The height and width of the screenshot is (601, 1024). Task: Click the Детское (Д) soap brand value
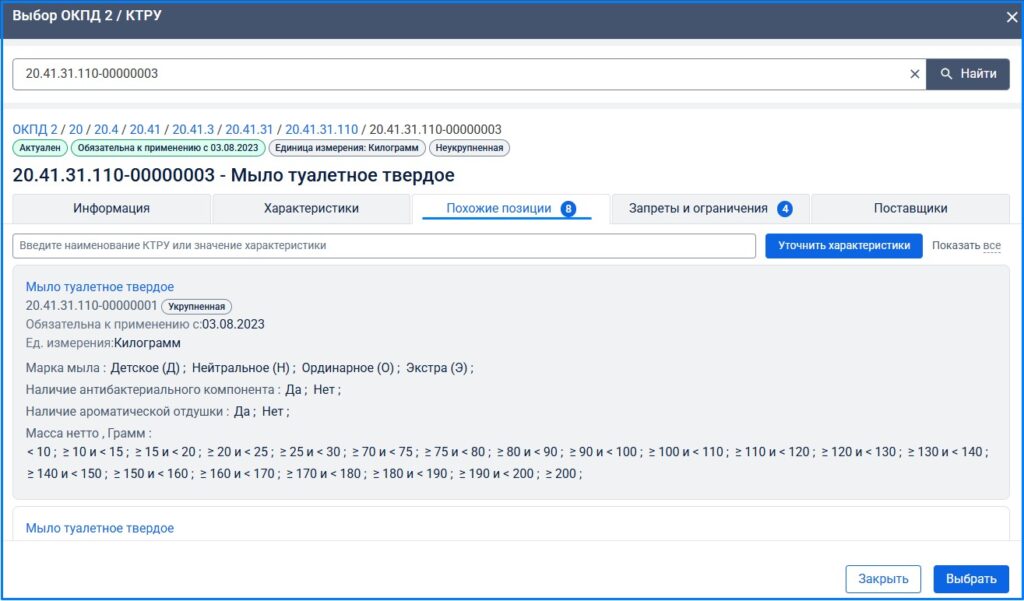click(145, 368)
